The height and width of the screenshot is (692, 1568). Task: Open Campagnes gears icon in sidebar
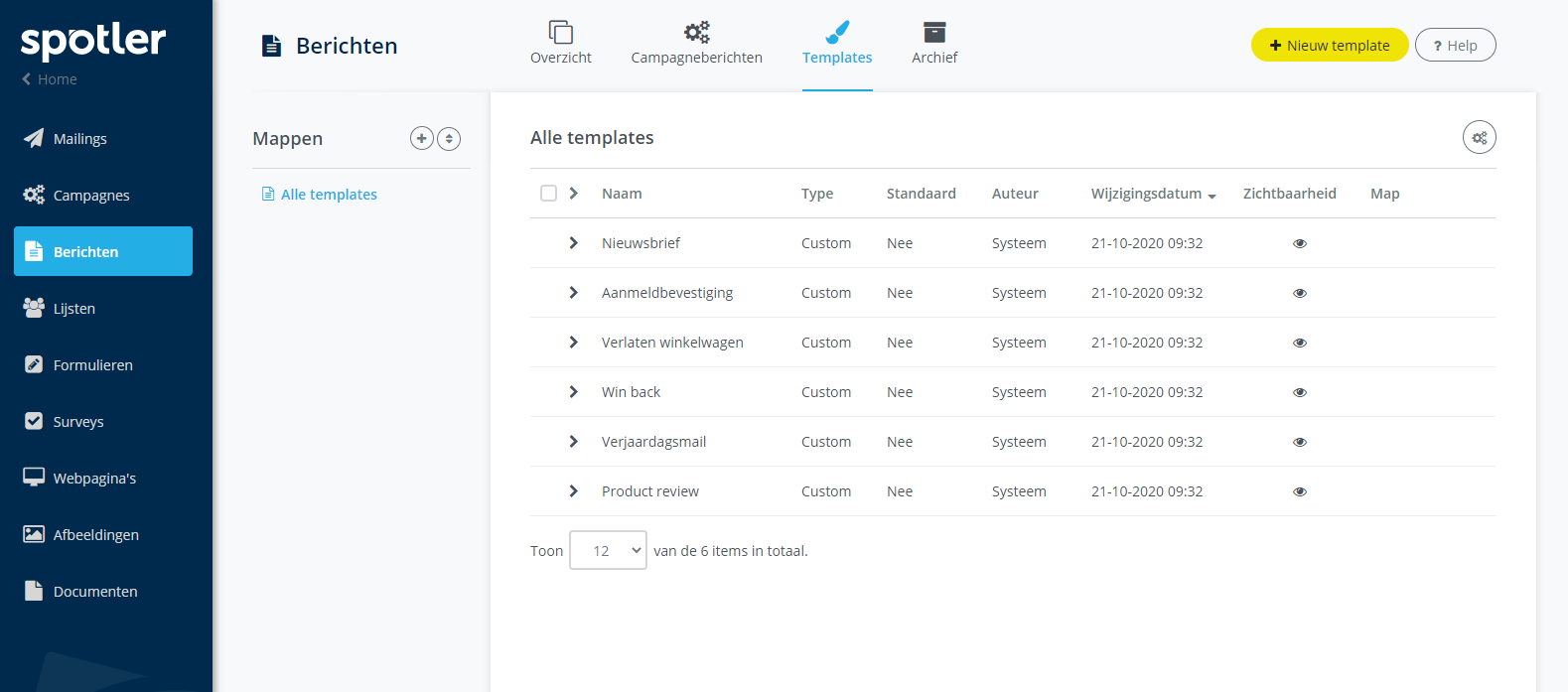[34, 195]
